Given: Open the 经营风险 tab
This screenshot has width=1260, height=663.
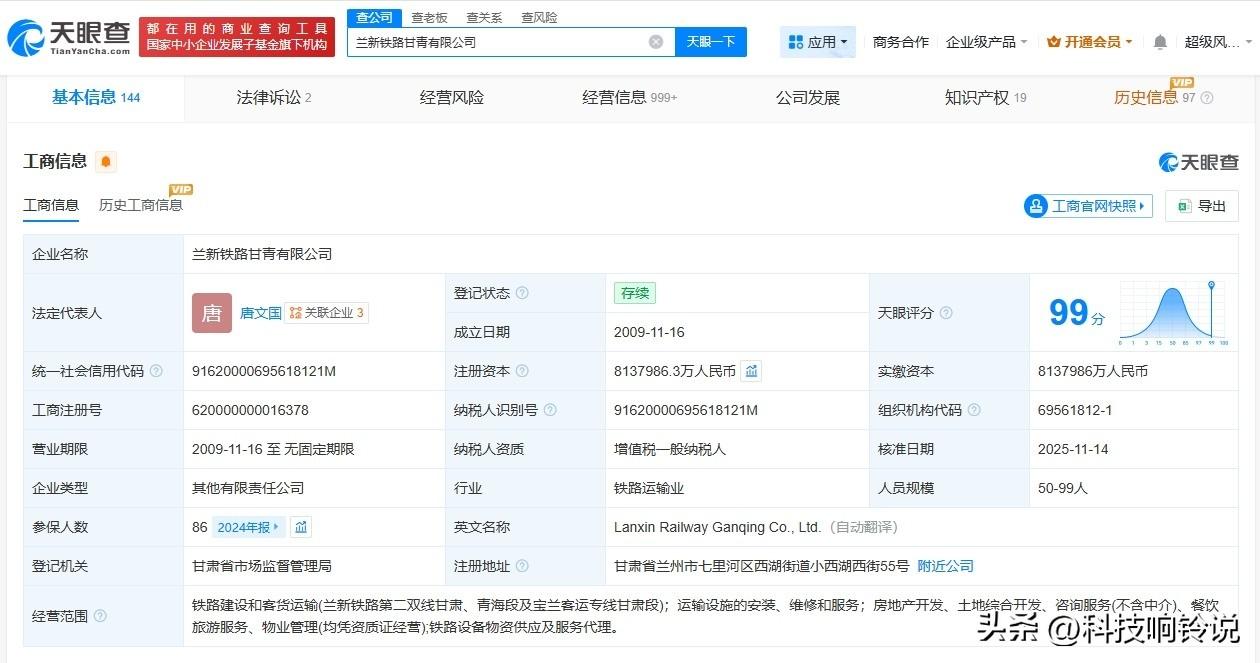Looking at the screenshot, I should [x=451, y=98].
